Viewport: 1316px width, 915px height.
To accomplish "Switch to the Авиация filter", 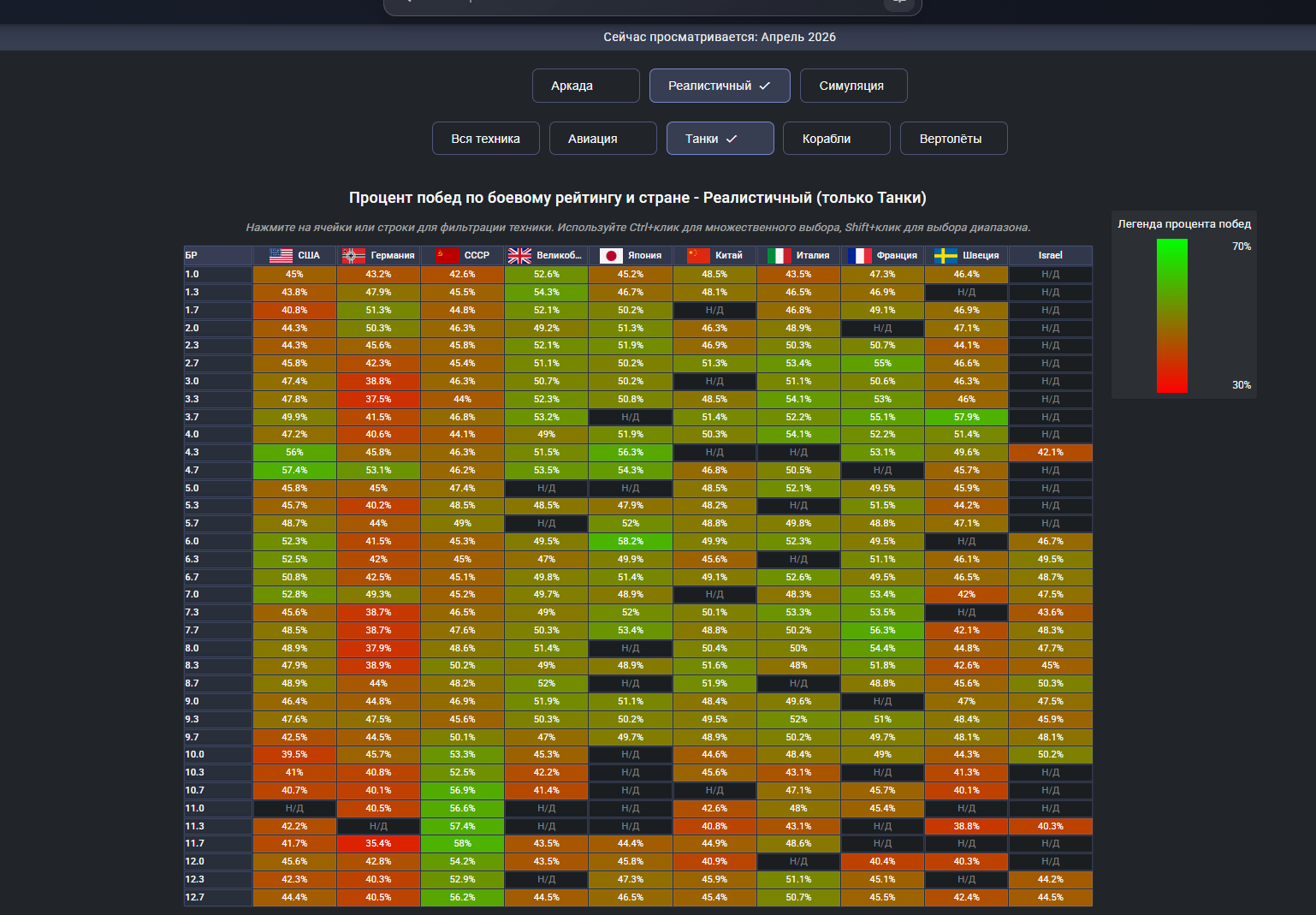I will (603, 139).
